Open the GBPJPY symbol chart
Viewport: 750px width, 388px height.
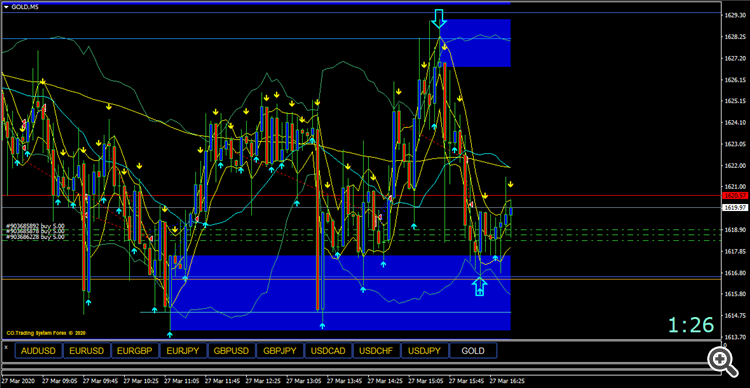click(x=280, y=351)
